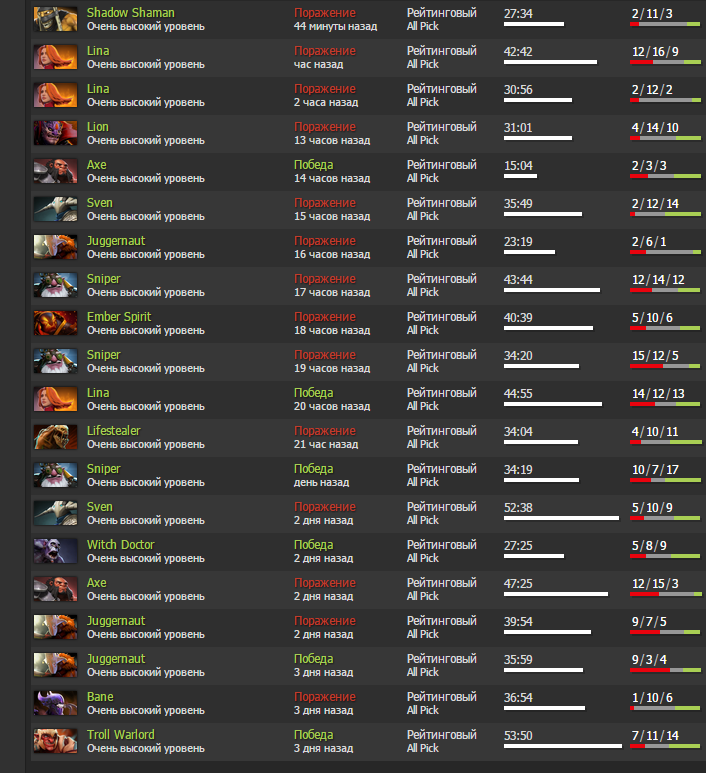Click the Lion hero portrait icon

(x=56, y=133)
